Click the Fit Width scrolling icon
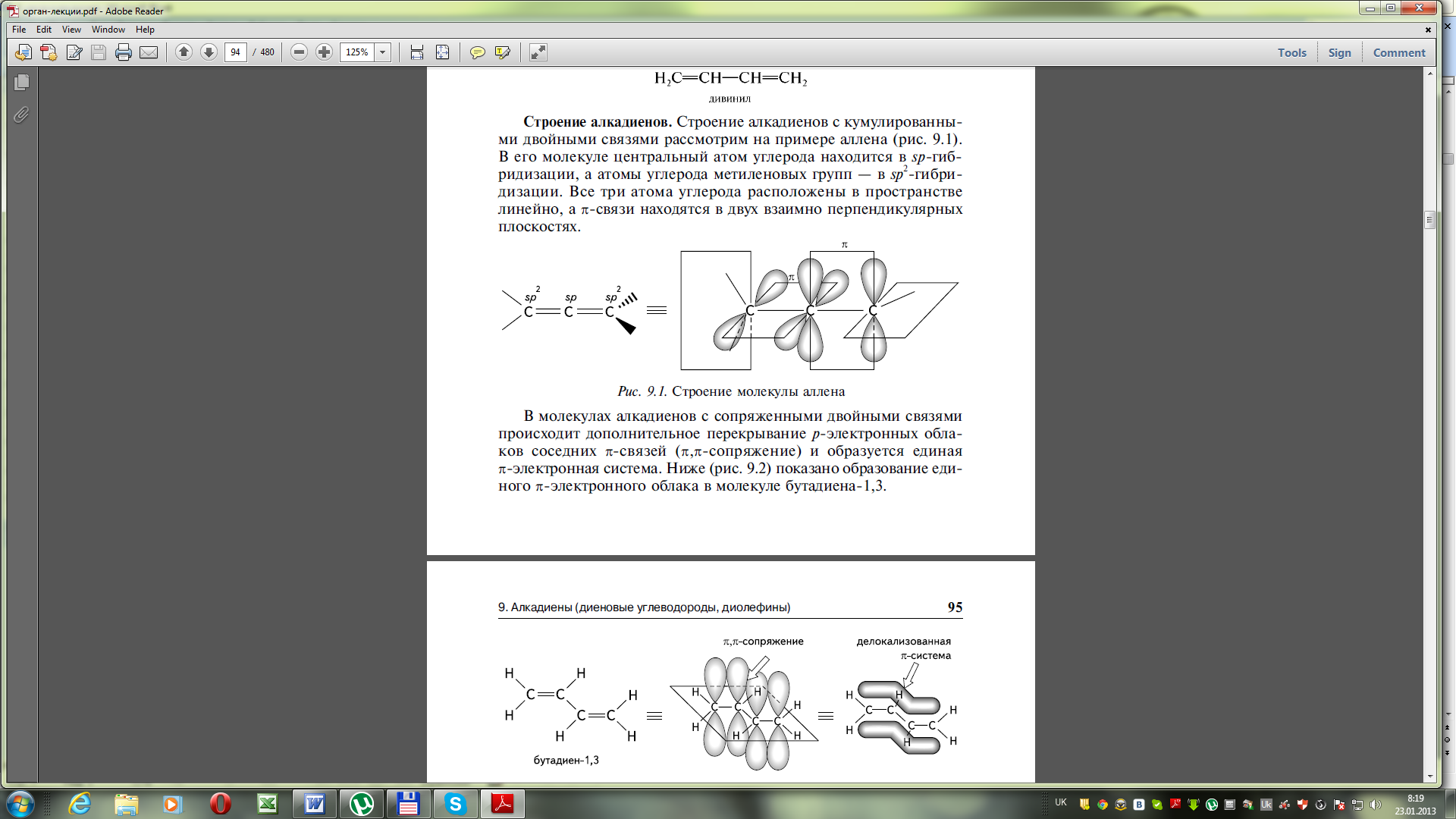The image size is (1456, 819). (416, 52)
